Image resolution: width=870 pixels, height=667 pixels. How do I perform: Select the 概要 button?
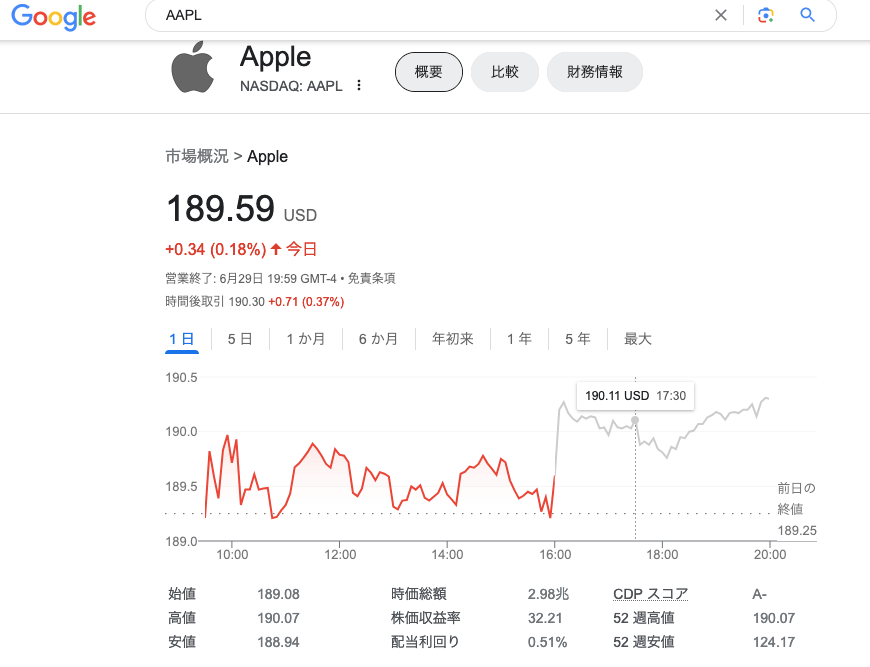[x=429, y=72]
